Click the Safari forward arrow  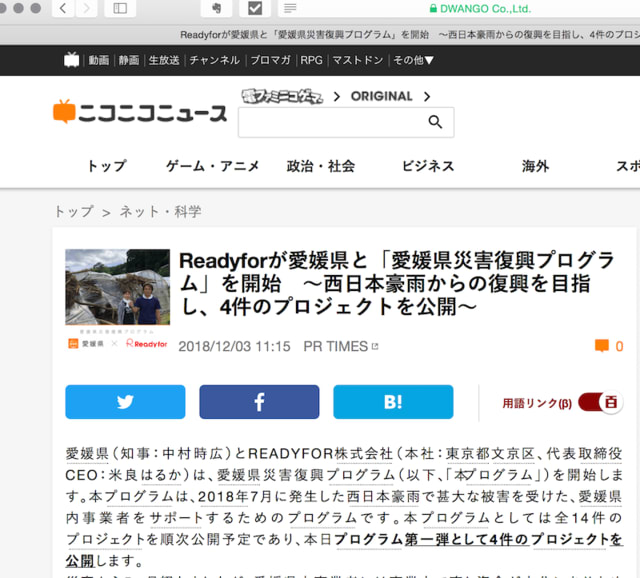pos(86,8)
